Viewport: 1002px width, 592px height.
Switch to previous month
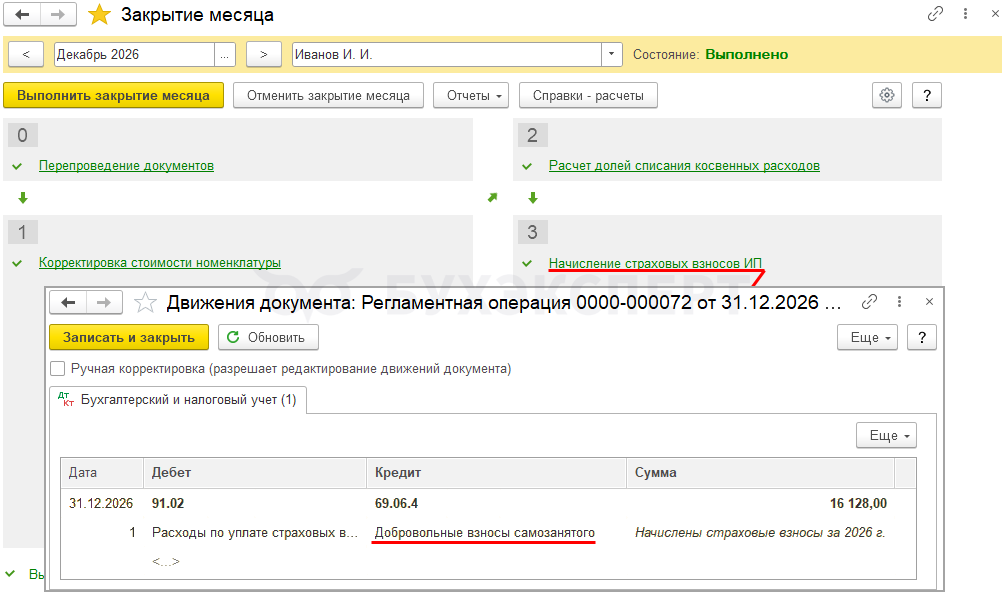click(x=26, y=54)
